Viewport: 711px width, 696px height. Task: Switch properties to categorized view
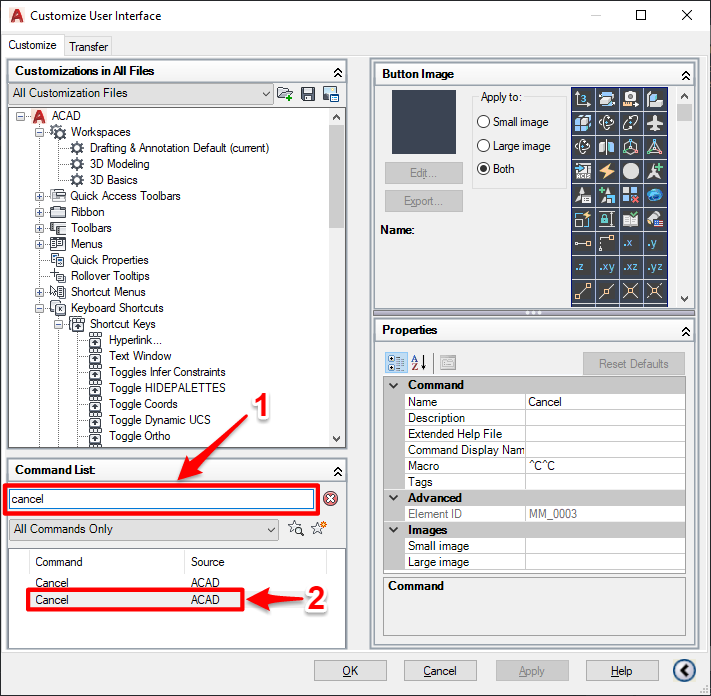pos(396,363)
